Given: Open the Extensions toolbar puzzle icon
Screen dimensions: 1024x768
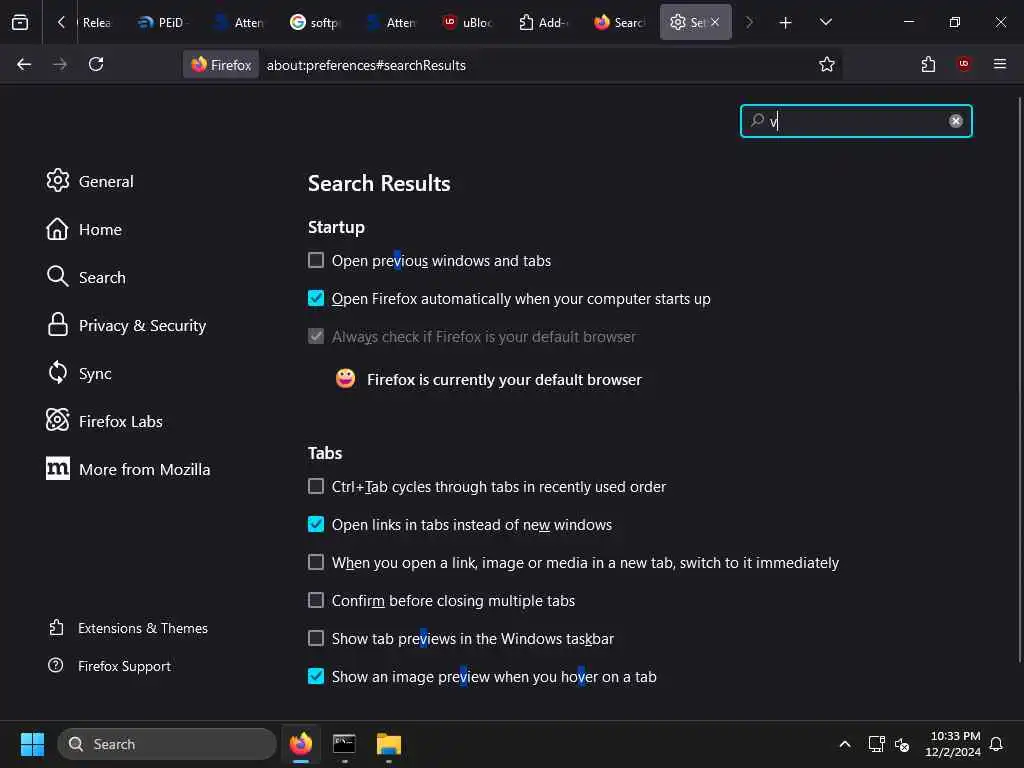Looking at the screenshot, I should tap(928, 64).
